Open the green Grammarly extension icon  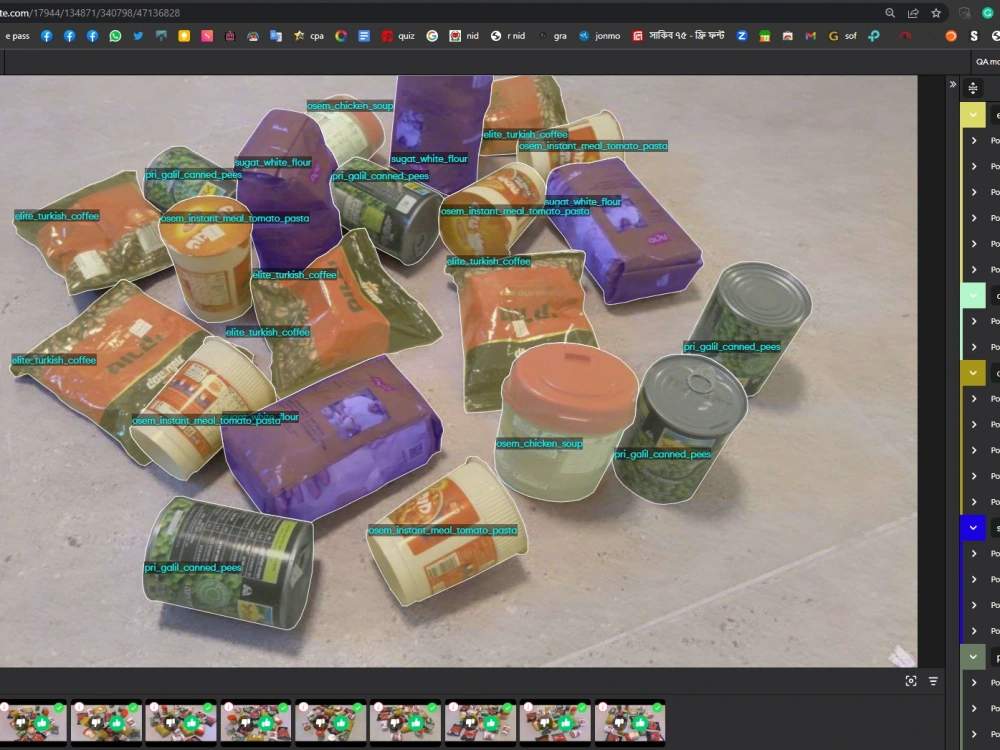click(x=988, y=13)
